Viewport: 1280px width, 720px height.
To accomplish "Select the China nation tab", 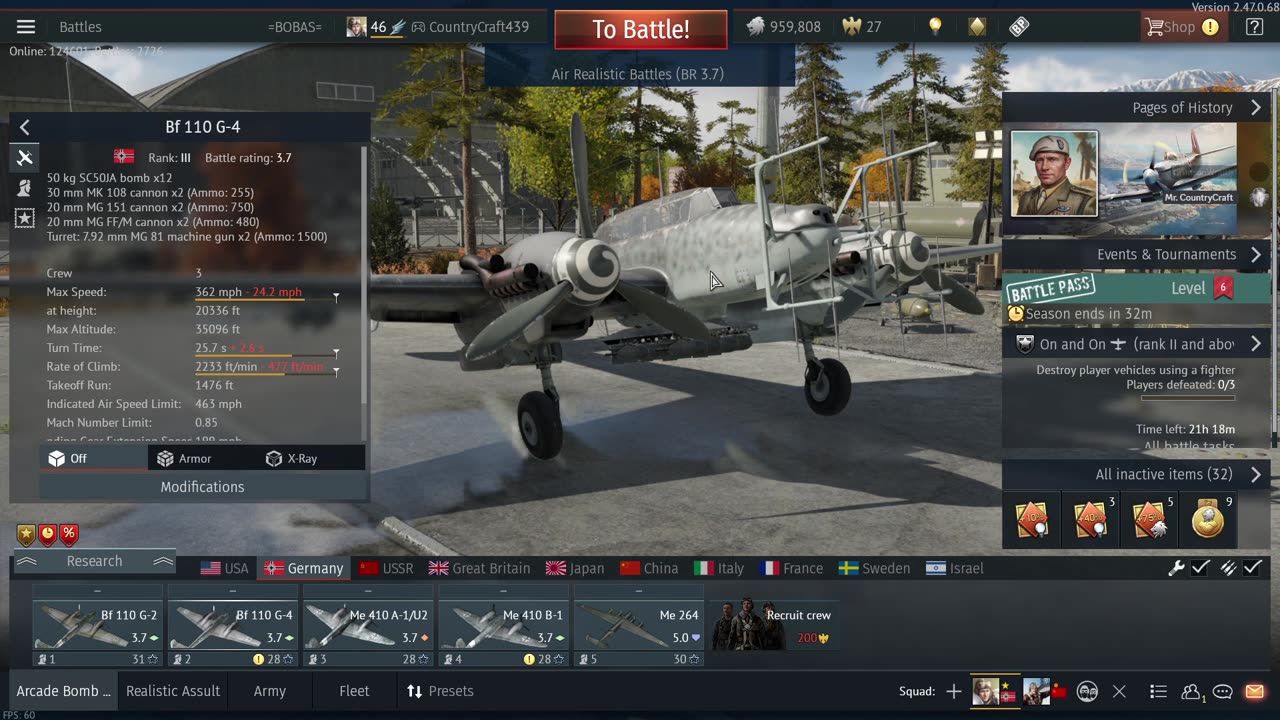I will click(x=649, y=568).
